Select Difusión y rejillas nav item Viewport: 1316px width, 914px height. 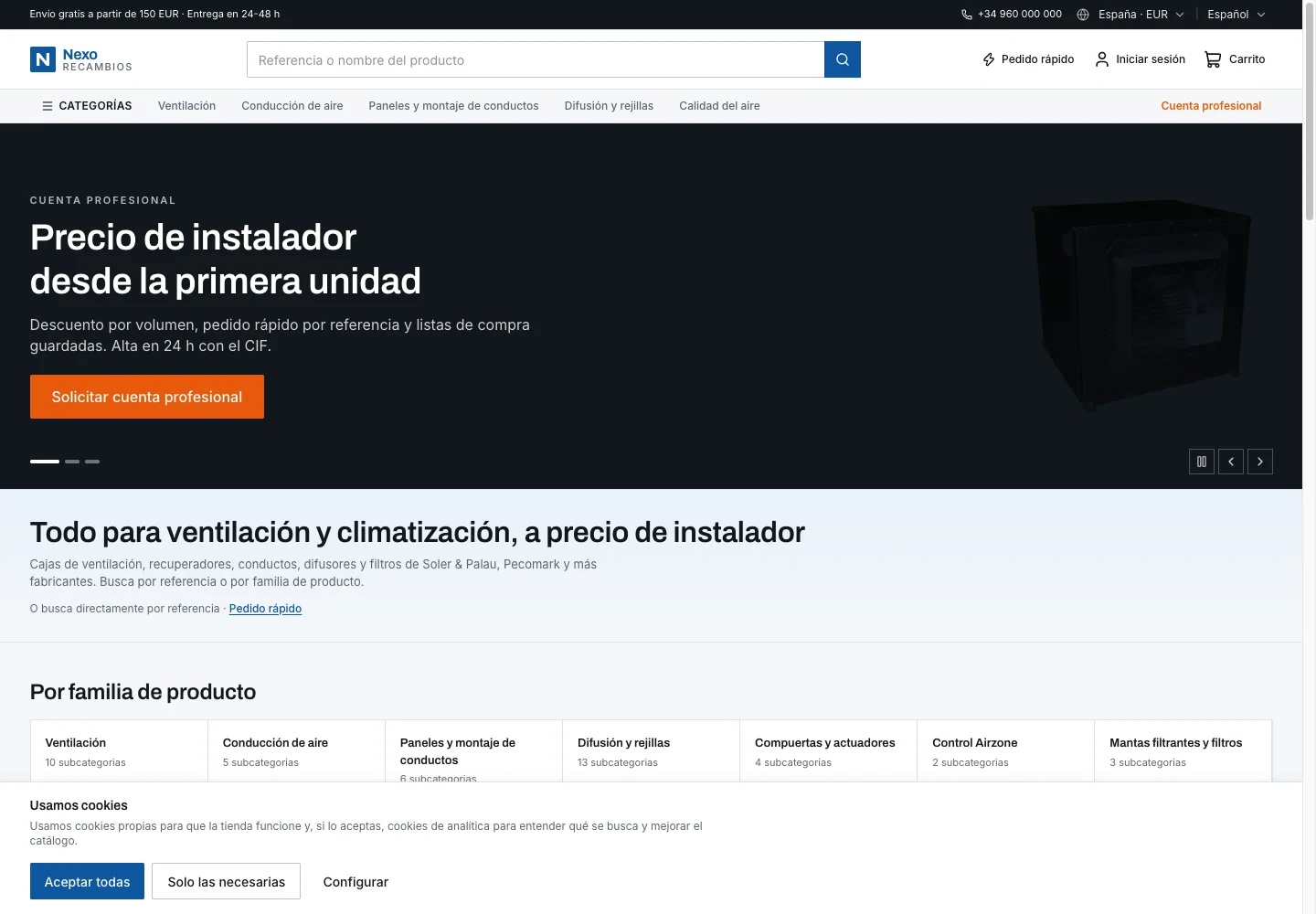point(609,106)
